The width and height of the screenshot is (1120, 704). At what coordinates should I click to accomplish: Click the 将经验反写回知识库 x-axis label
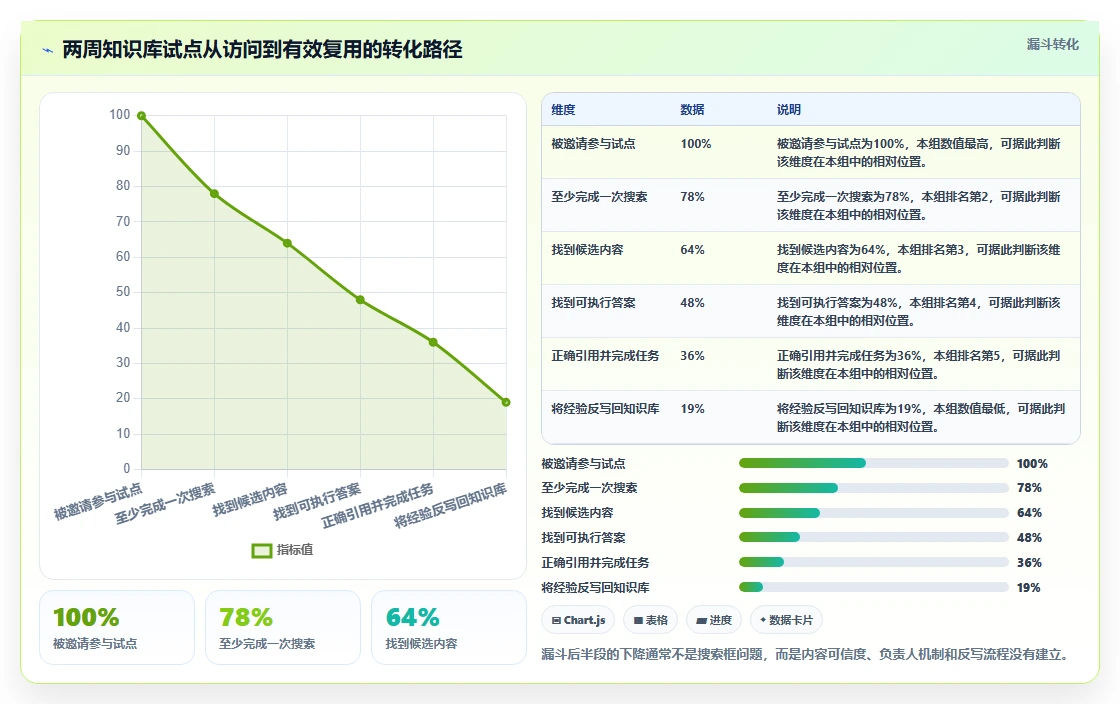tap(450, 505)
